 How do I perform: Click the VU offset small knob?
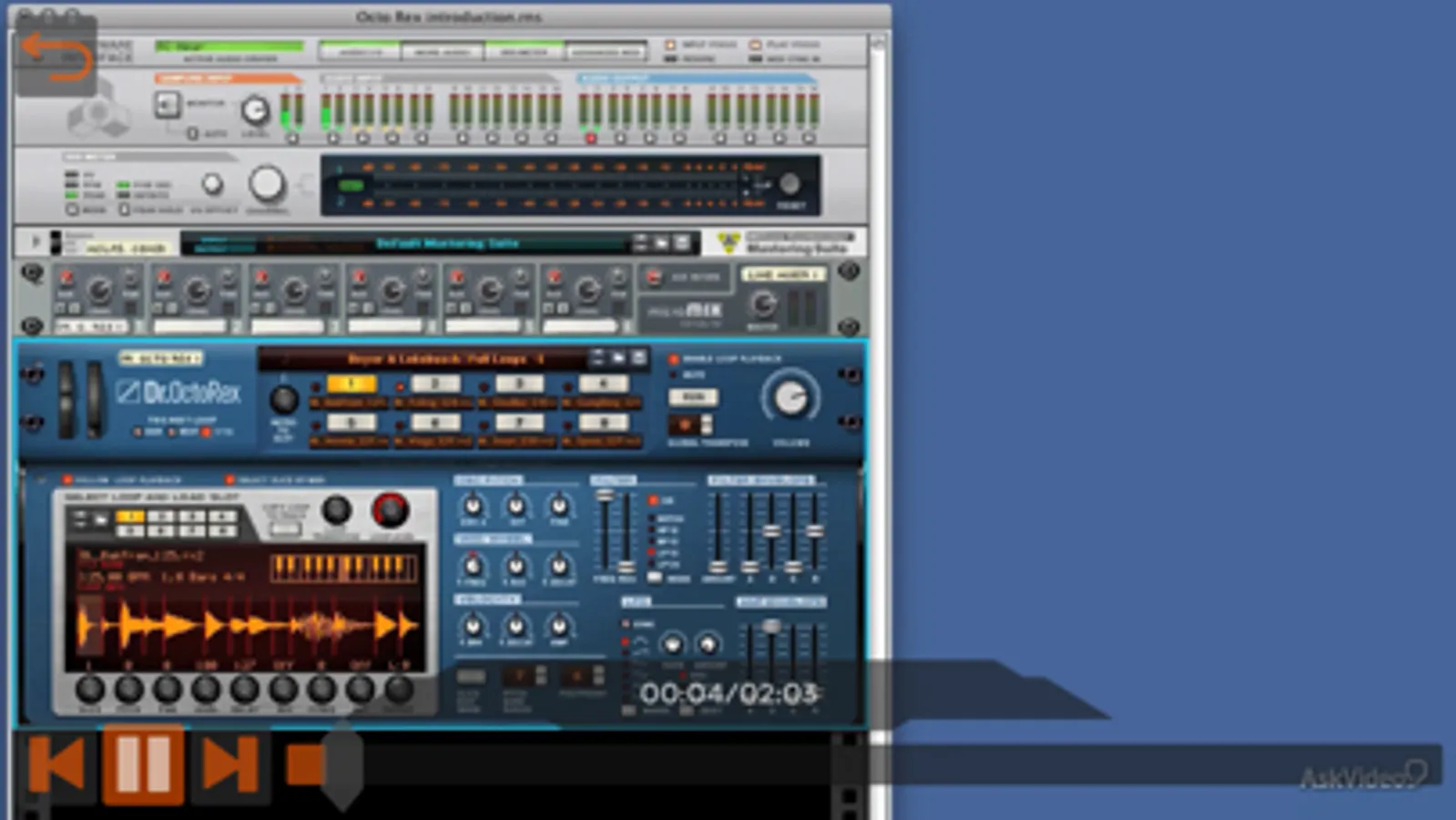pos(212,184)
